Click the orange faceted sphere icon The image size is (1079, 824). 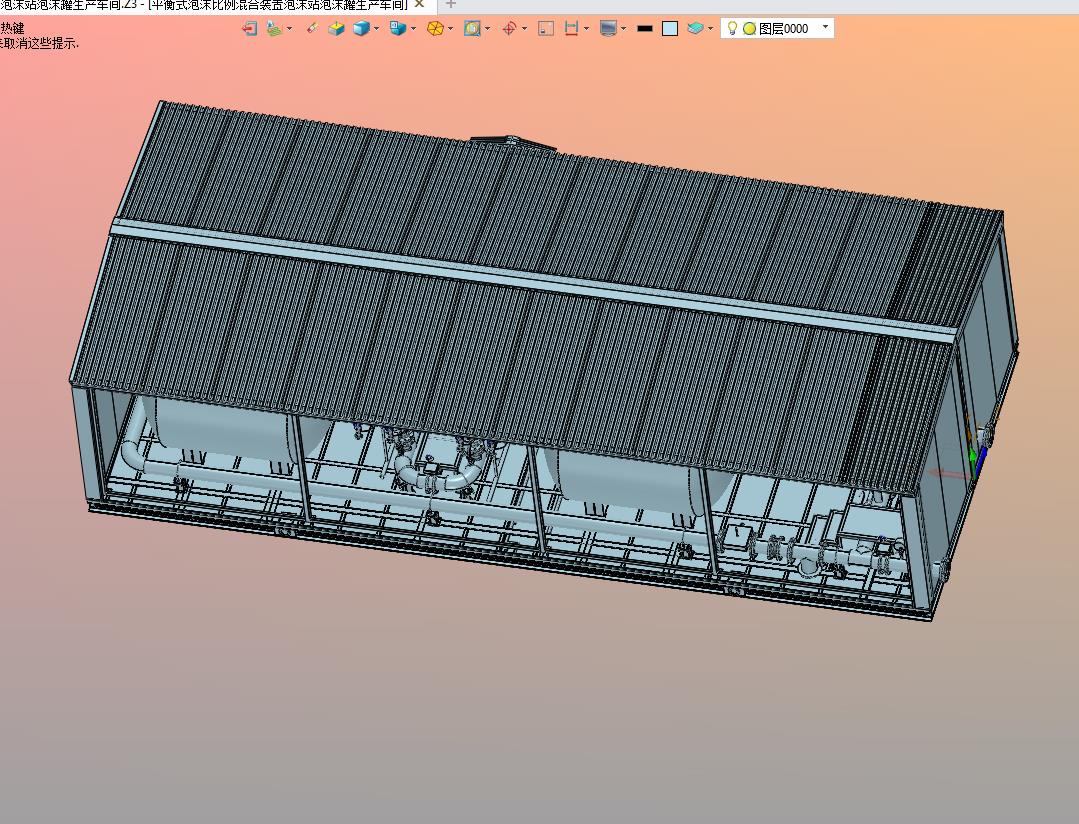coord(435,28)
